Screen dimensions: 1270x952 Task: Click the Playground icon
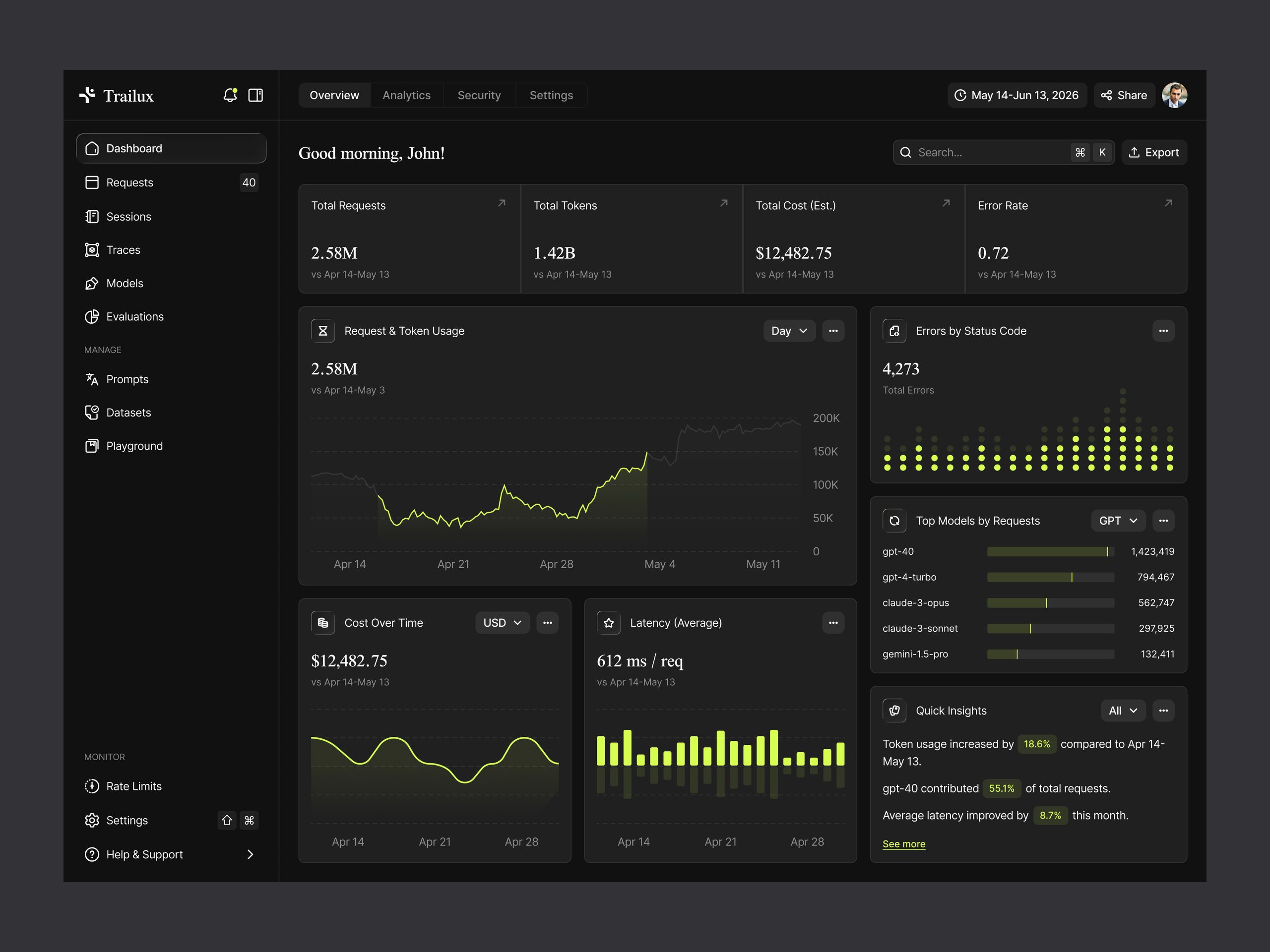click(92, 446)
